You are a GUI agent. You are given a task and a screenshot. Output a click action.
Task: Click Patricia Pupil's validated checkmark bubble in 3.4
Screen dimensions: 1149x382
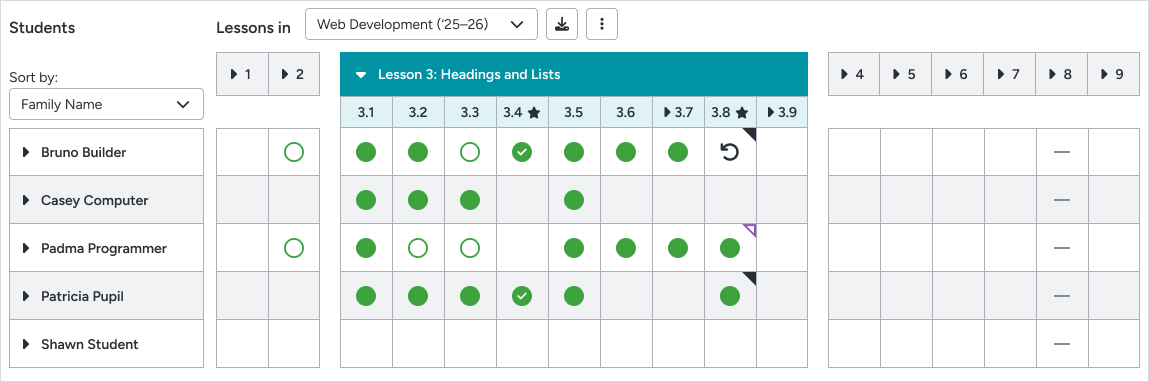[x=522, y=296]
